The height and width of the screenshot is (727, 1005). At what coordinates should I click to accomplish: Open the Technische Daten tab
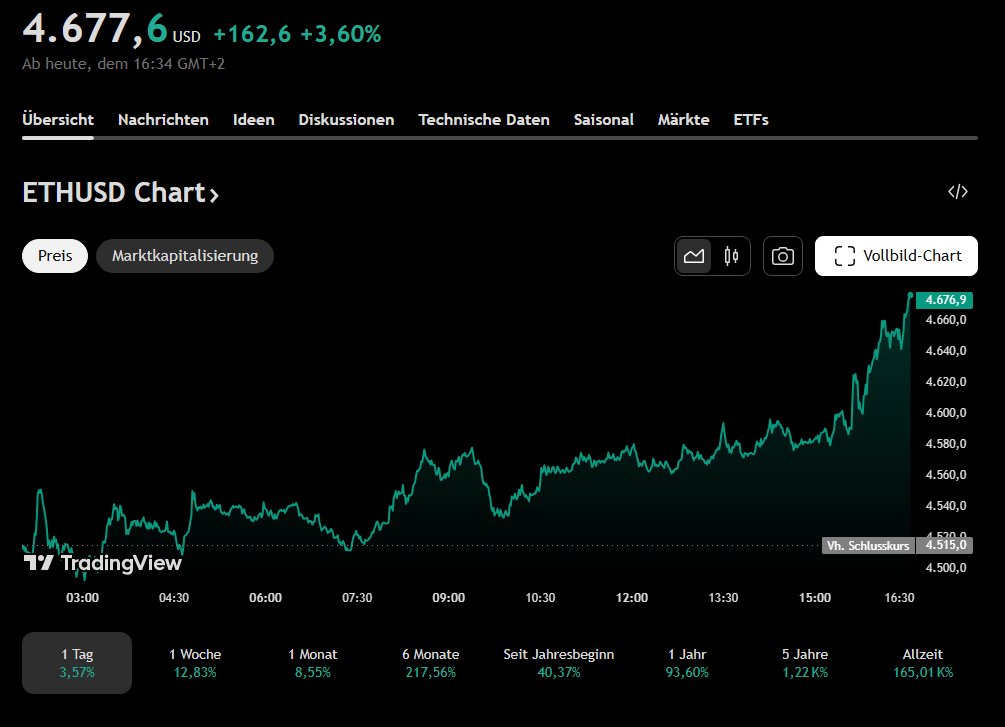pyautogui.click(x=483, y=119)
